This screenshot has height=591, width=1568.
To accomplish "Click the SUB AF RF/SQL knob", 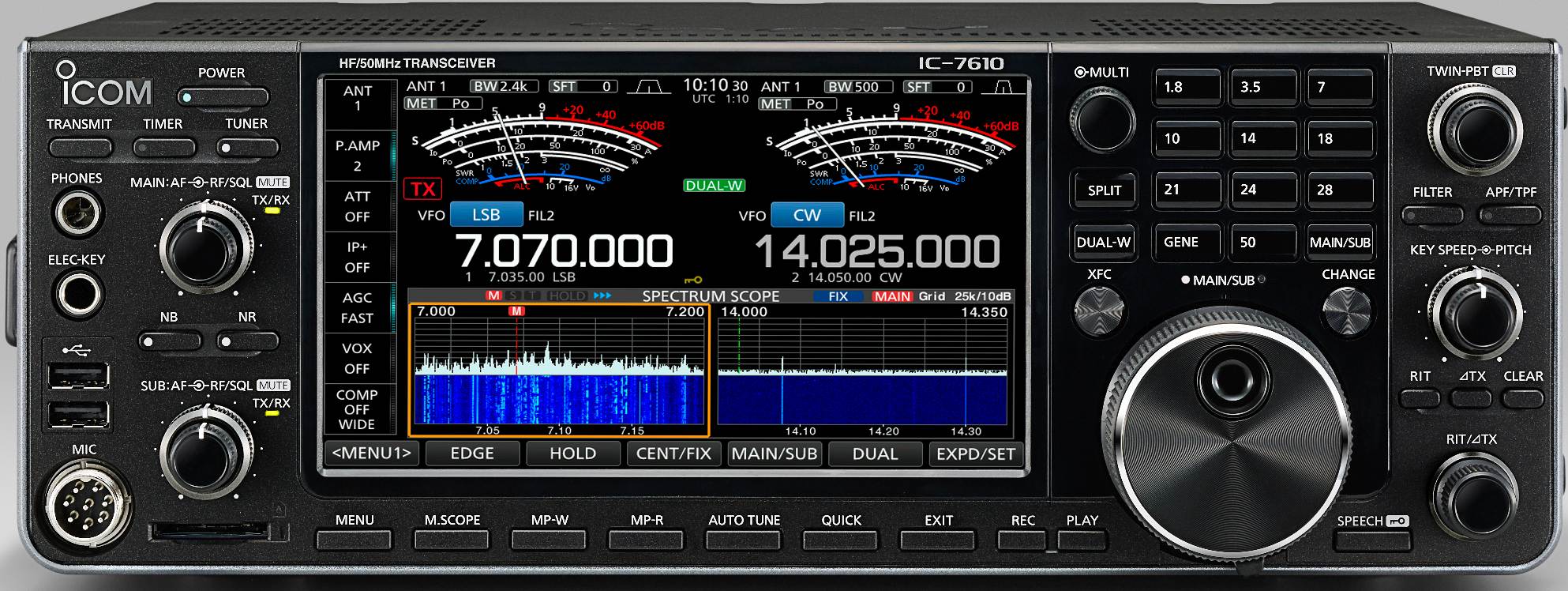I will coord(206,453).
